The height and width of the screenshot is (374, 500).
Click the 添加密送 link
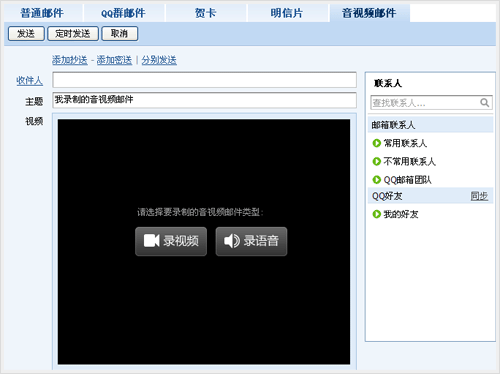[114, 60]
